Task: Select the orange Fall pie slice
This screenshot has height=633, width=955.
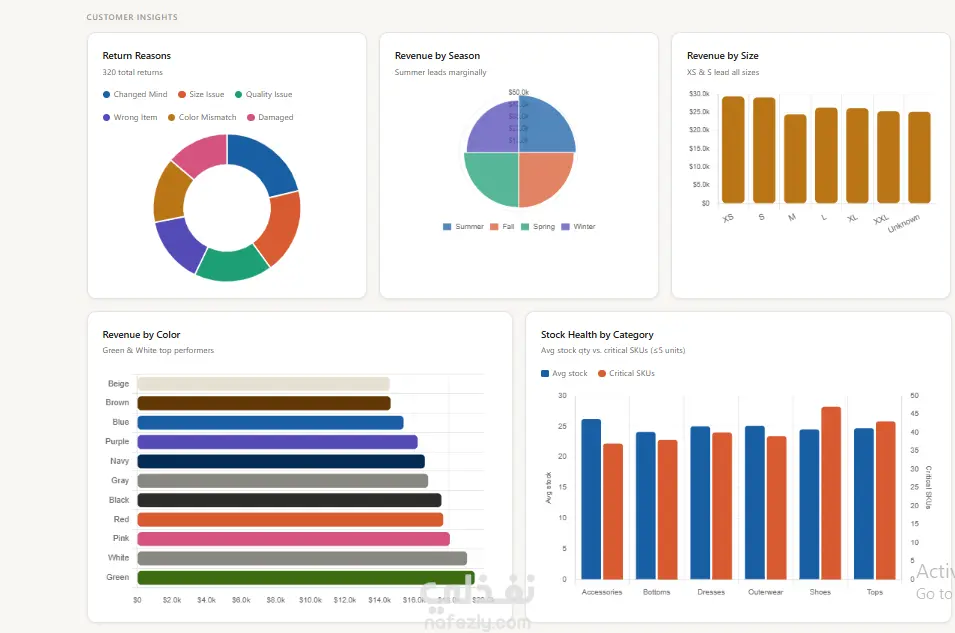Action: pyautogui.click(x=544, y=177)
